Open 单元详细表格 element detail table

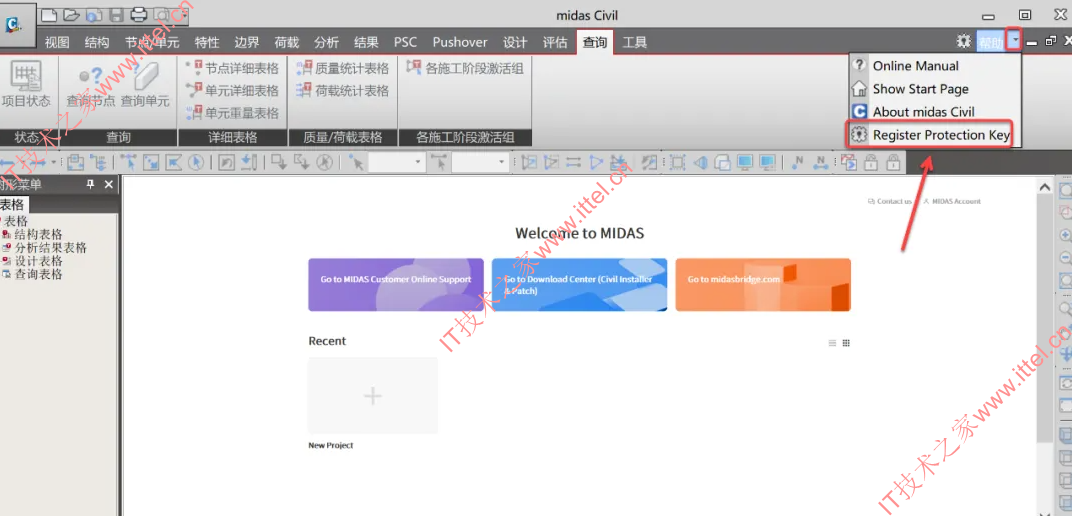(x=232, y=90)
